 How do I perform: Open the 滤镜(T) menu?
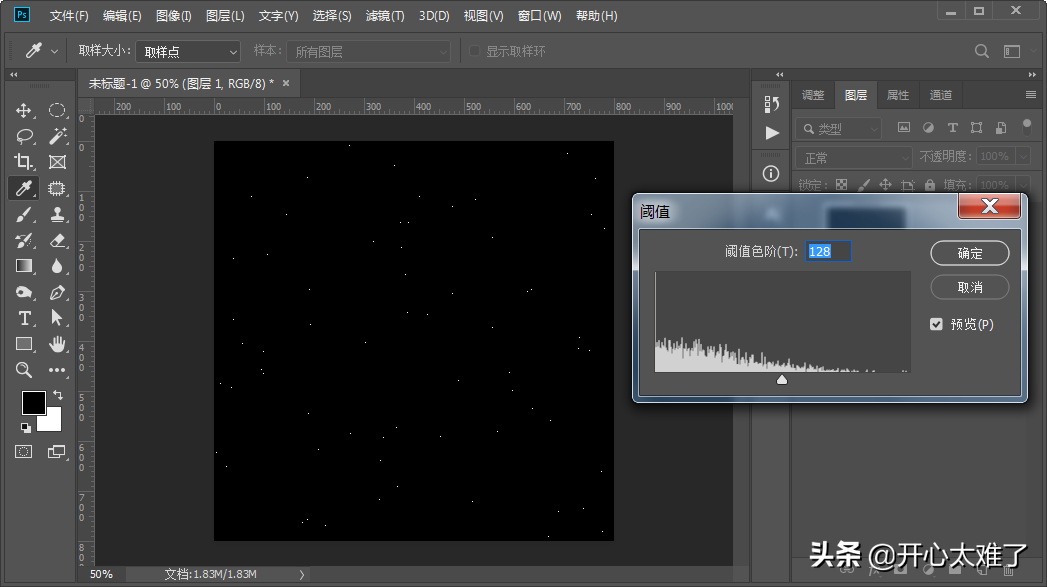pyautogui.click(x=385, y=15)
